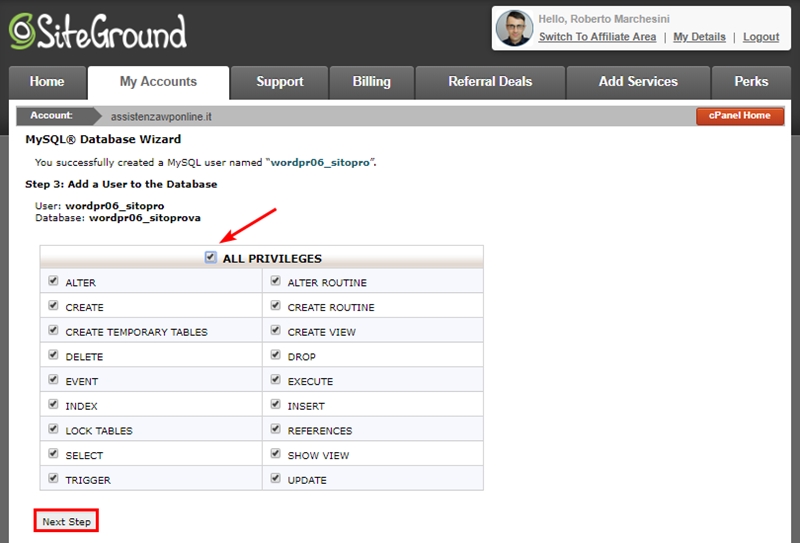
Task: Toggle the TRIGGER privilege checkbox
Action: pos(53,478)
